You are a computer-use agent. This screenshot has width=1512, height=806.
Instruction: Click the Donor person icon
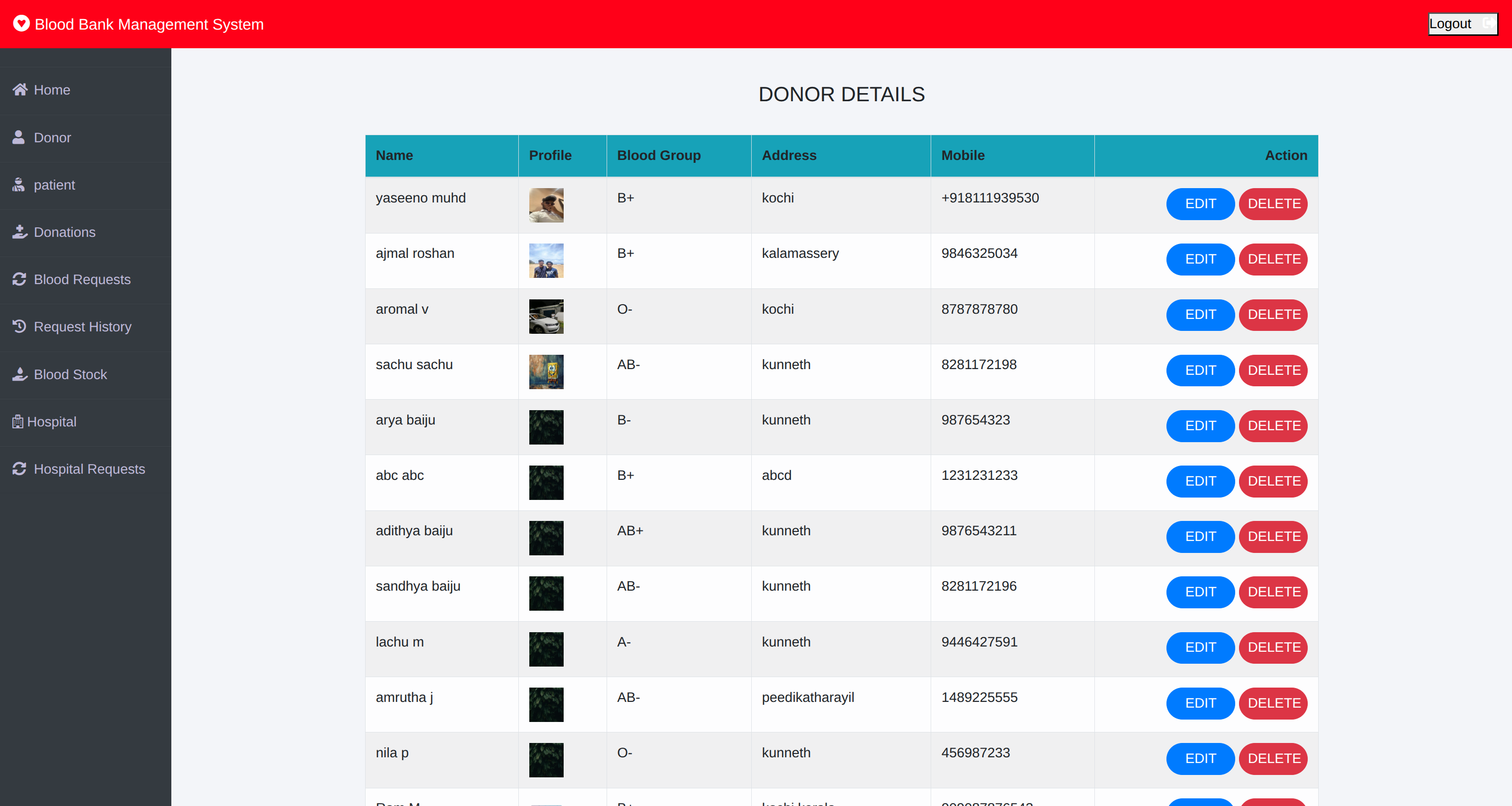point(19,137)
